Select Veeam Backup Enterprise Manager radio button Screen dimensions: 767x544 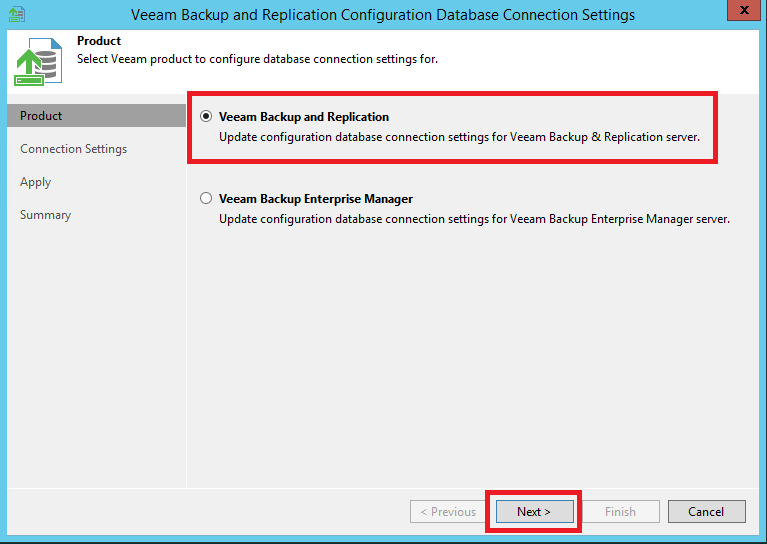pyautogui.click(x=206, y=198)
